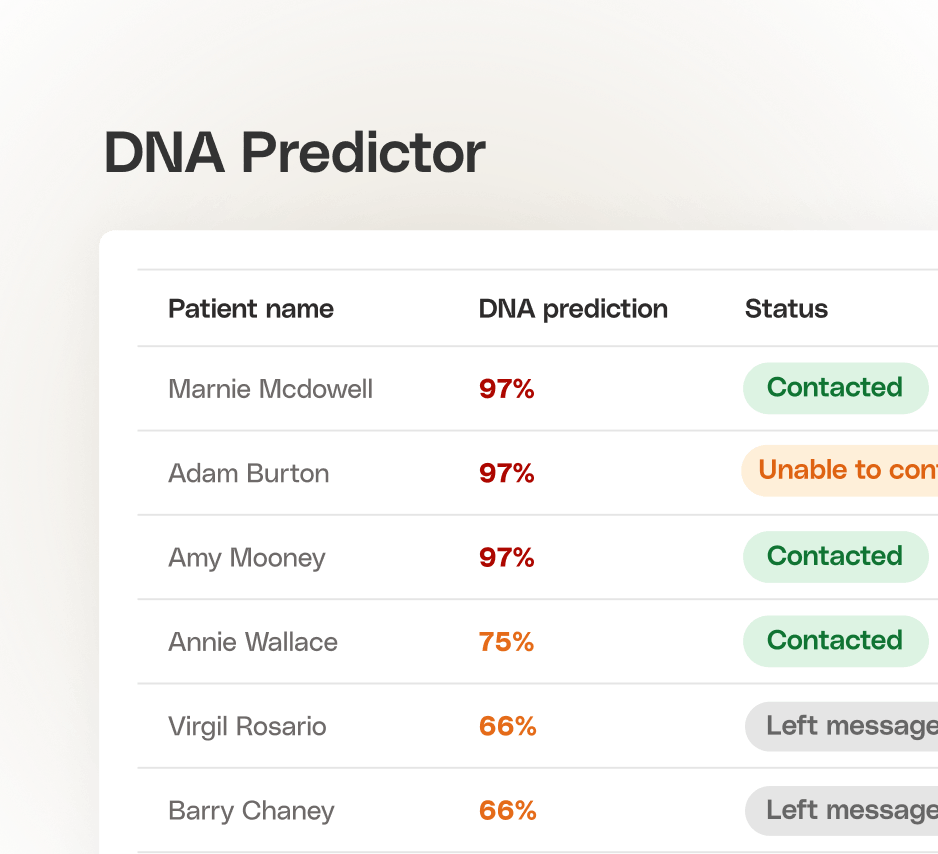Select Virgil Rosario patient name

coord(247,727)
